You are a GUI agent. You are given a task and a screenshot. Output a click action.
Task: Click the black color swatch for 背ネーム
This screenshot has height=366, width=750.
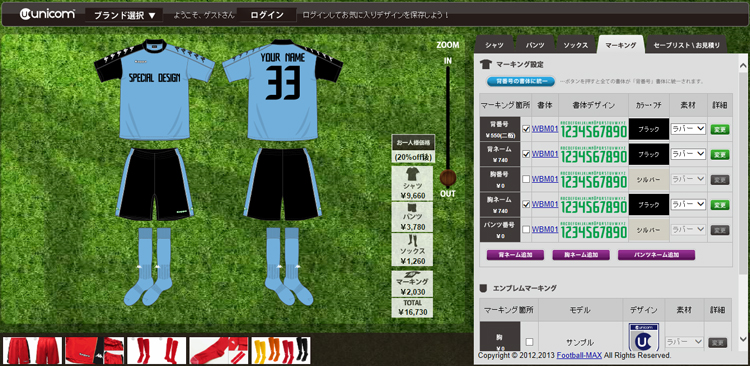[x=649, y=154]
